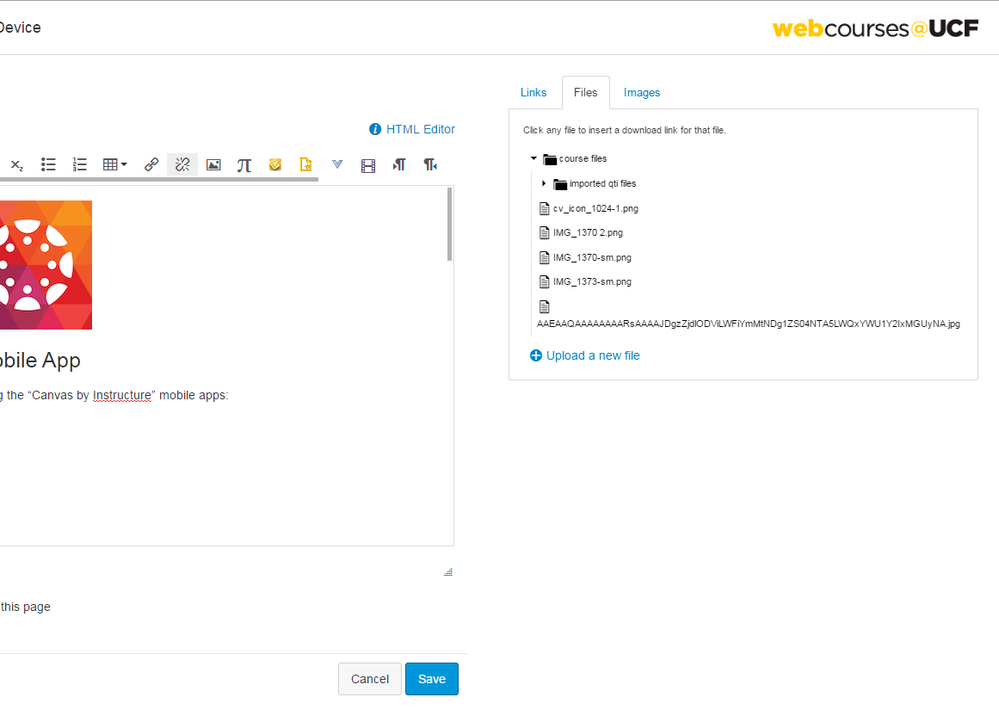Switch to the Links tab

click(533, 92)
